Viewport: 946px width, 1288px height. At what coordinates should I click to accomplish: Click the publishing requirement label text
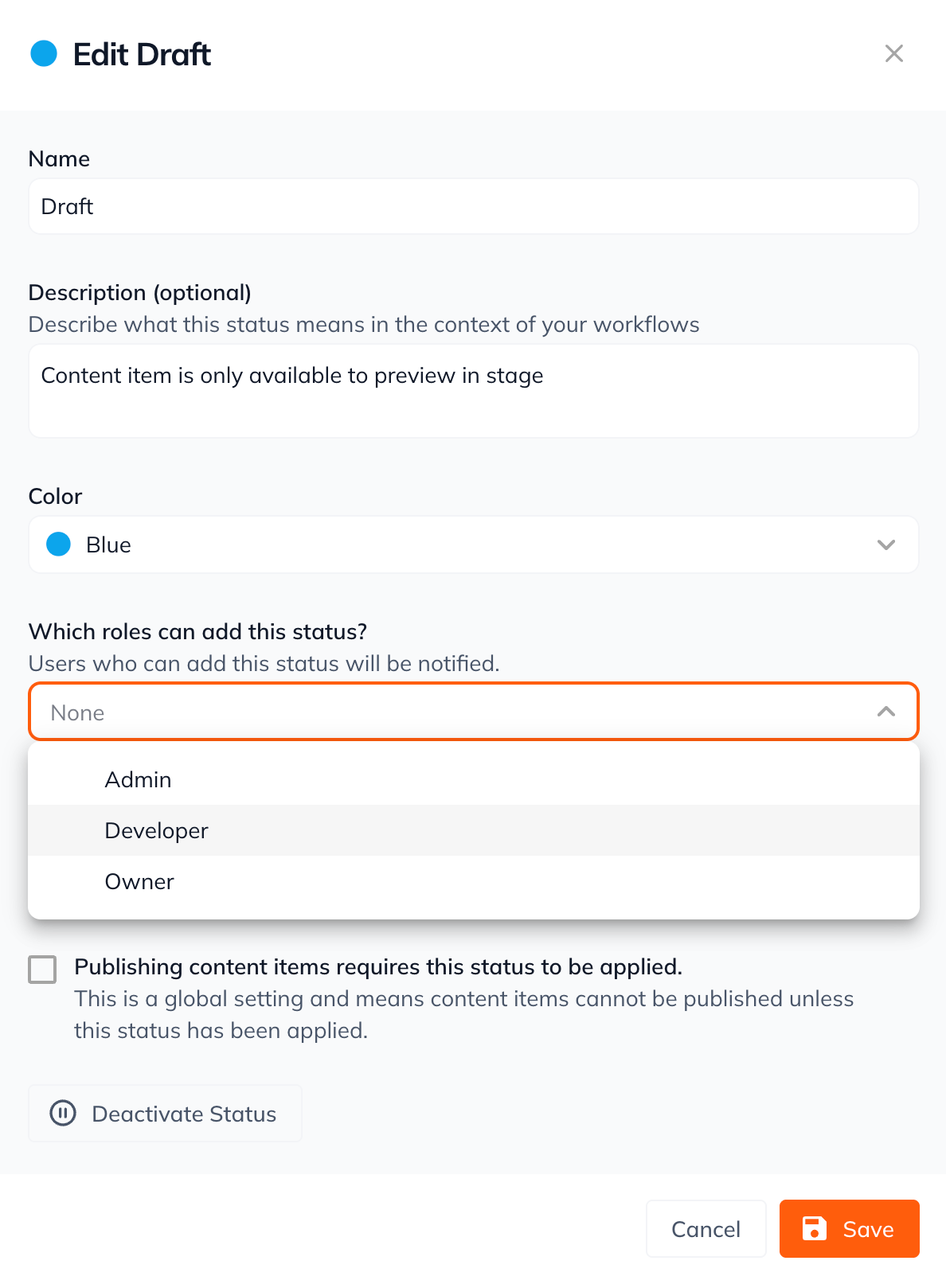tap(378, 966)
